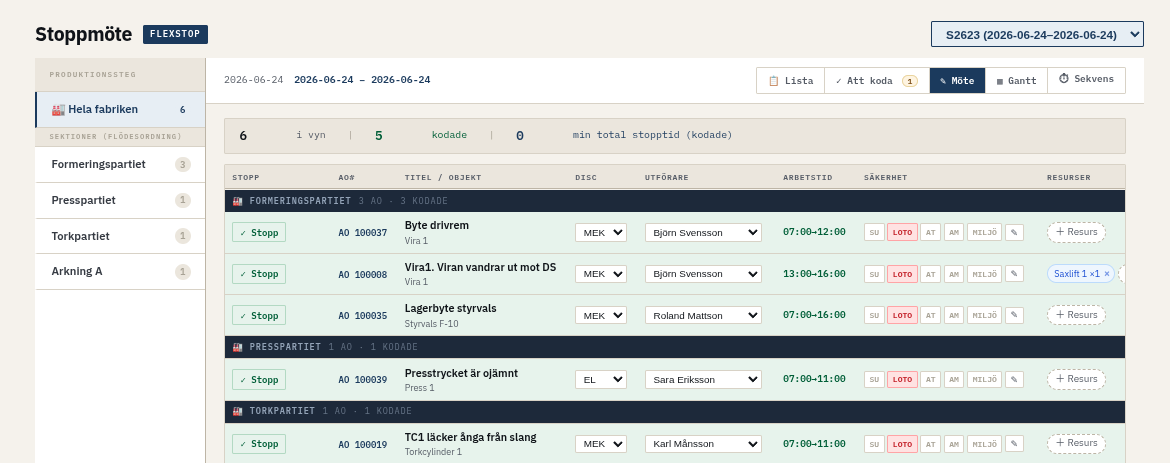
Task: Open Sara Eriksson performer dropdown
Action: coord(704,379)
